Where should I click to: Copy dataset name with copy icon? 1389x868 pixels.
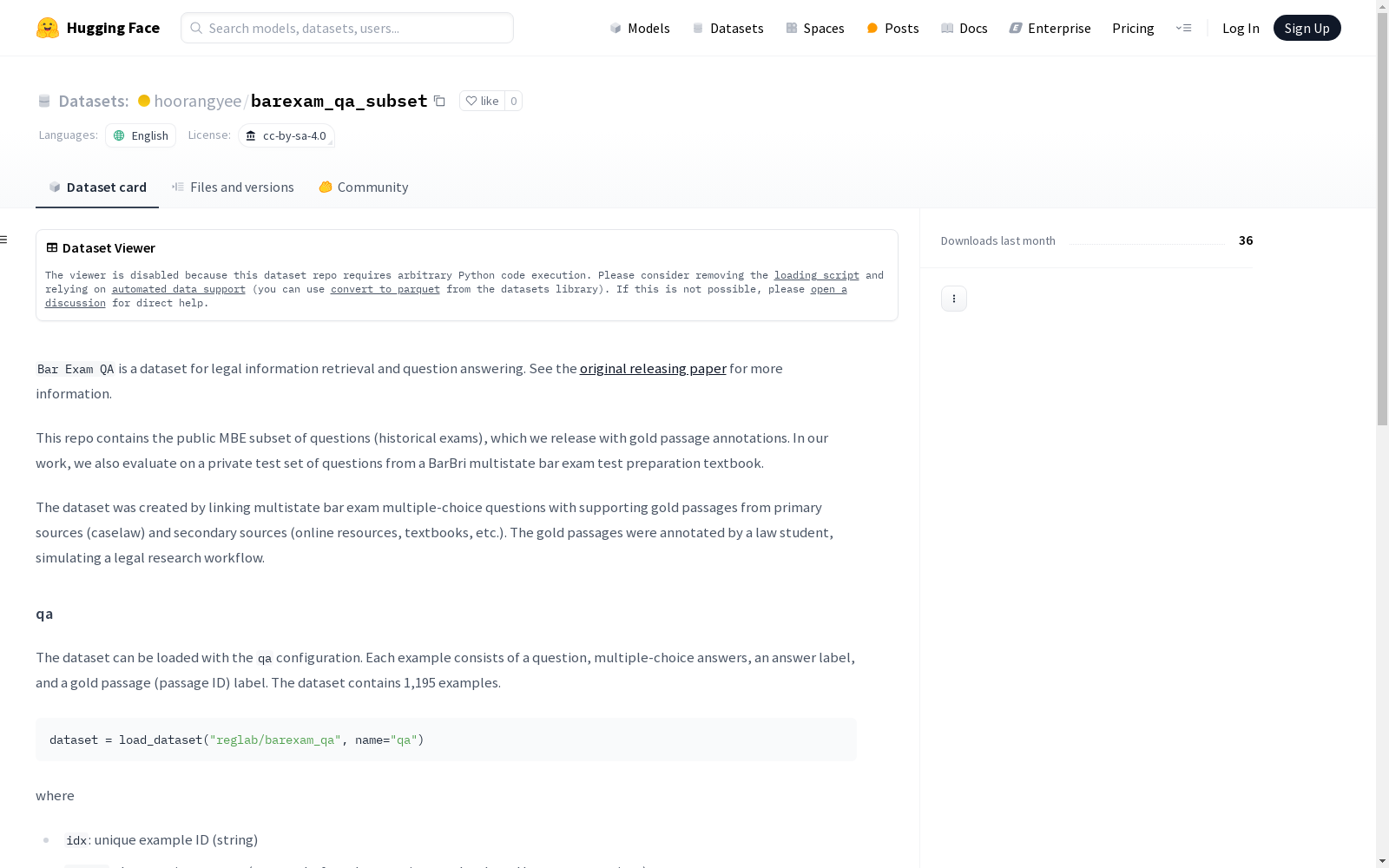coord(439,101)
